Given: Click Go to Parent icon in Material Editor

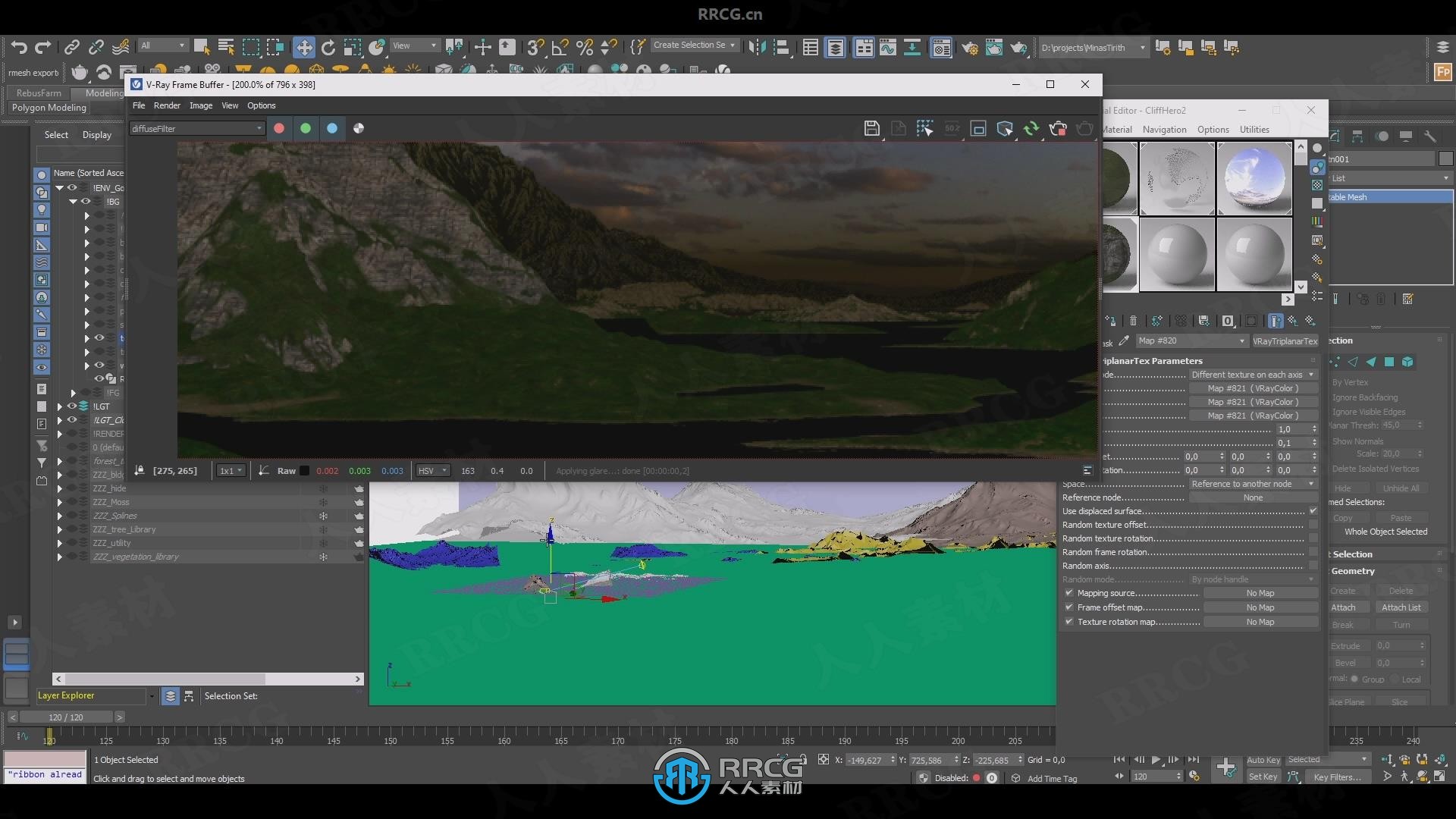Looking at the screenshot, I should (1292, 321).
